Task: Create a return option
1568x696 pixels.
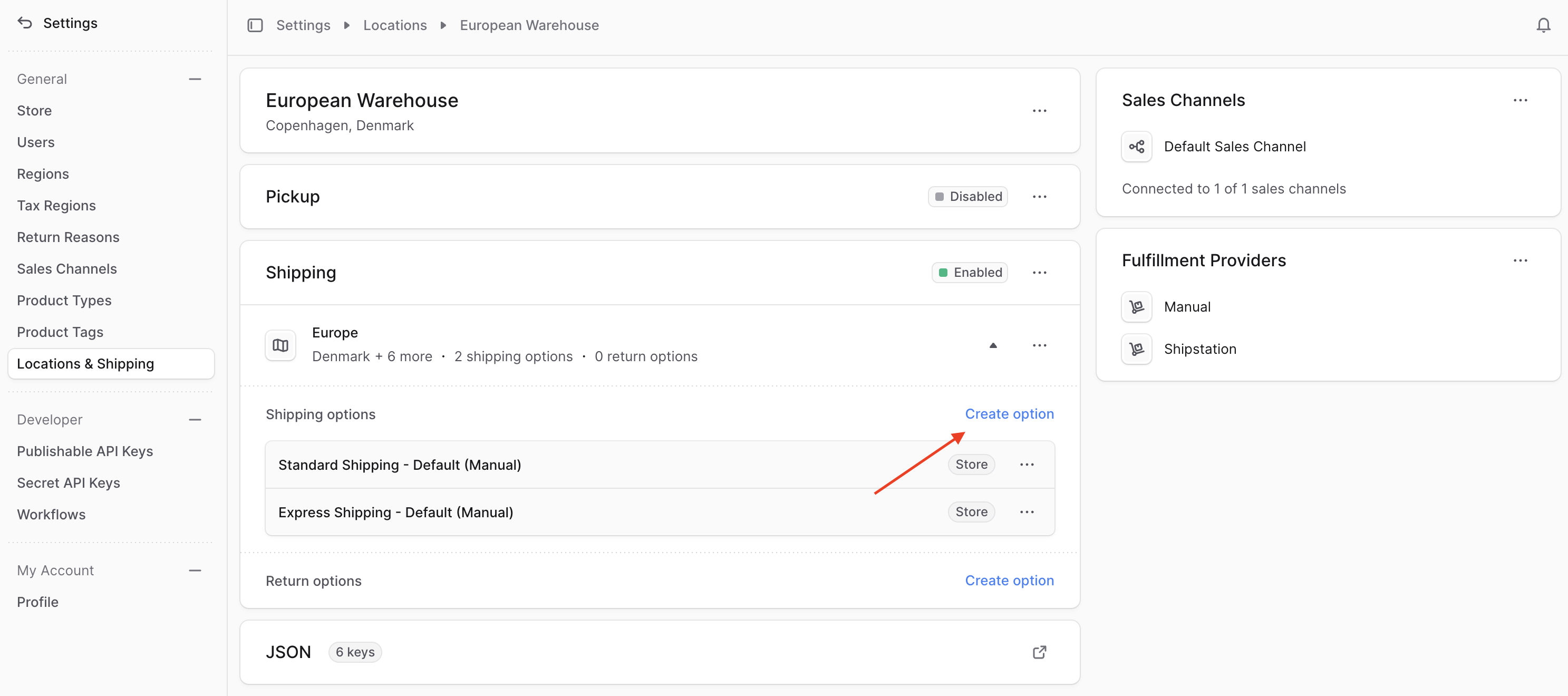Action: pos(1009,581)
